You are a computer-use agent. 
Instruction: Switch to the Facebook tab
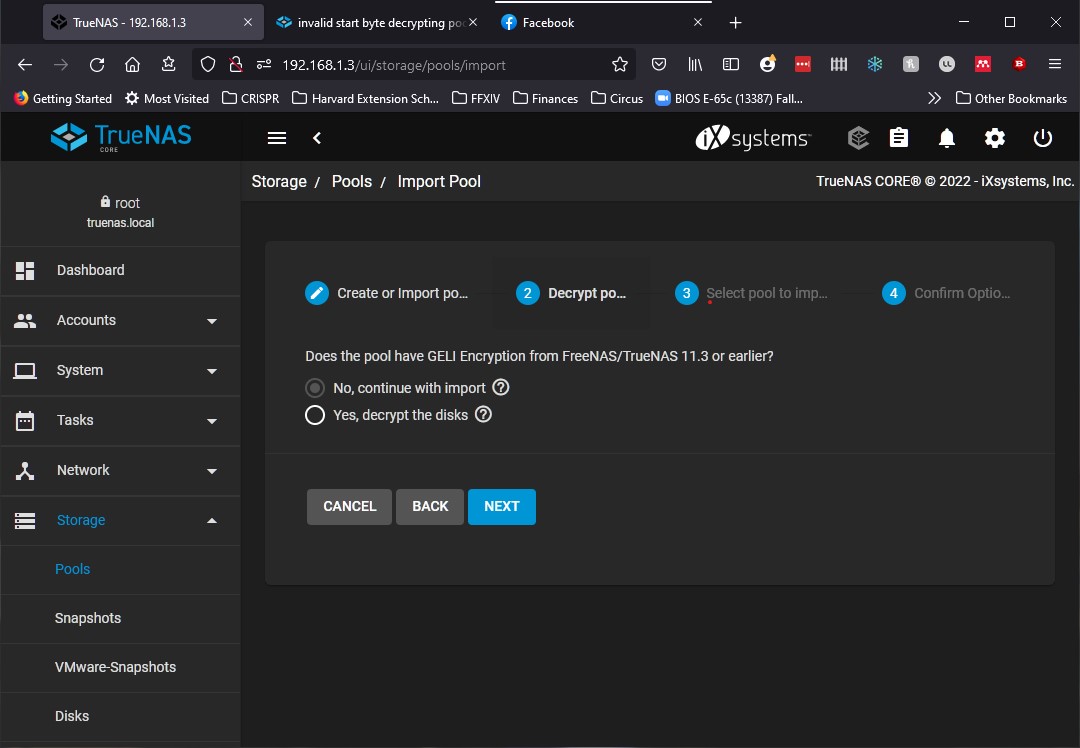point(603,22)
